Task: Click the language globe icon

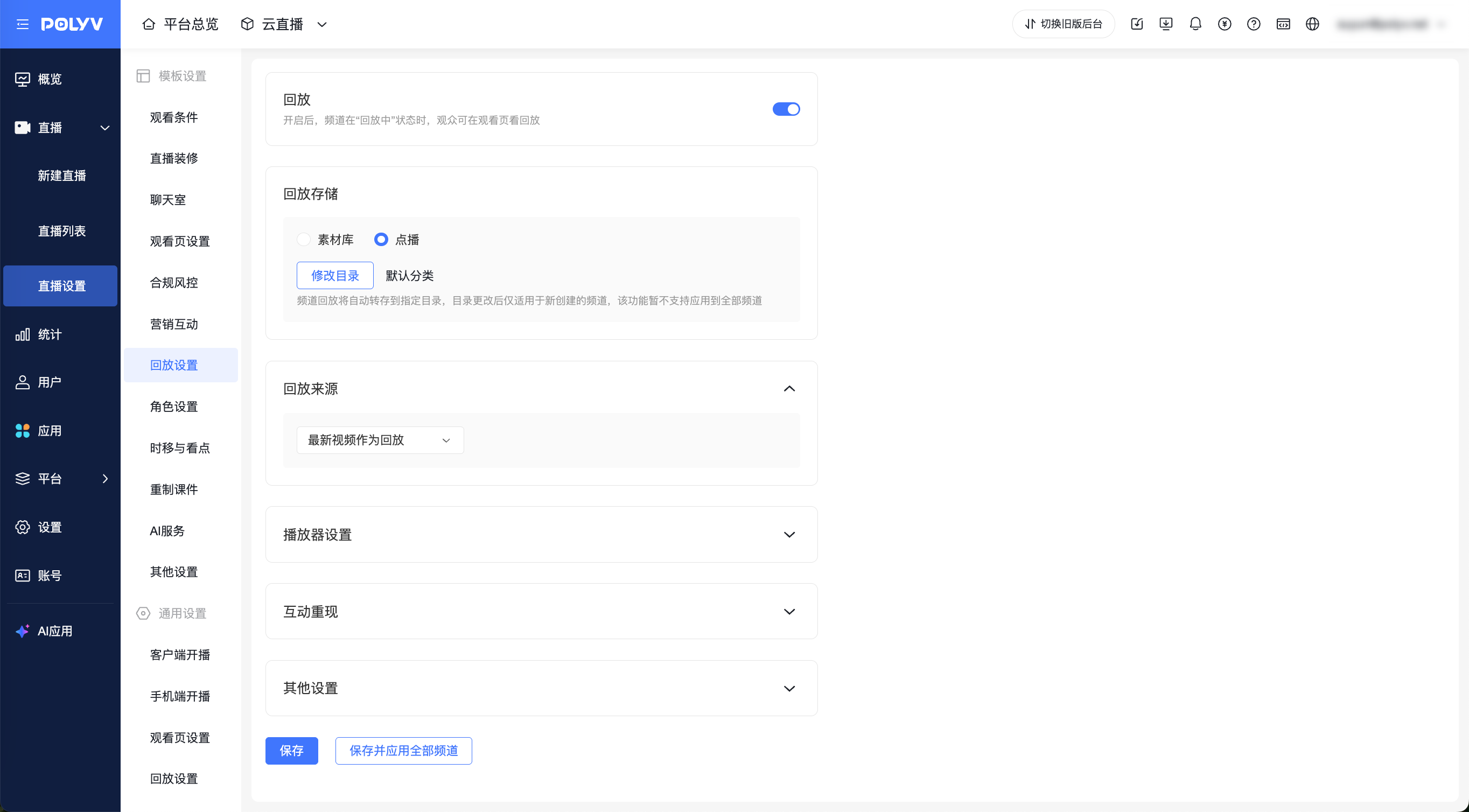Action: (x=1312, y=24)
